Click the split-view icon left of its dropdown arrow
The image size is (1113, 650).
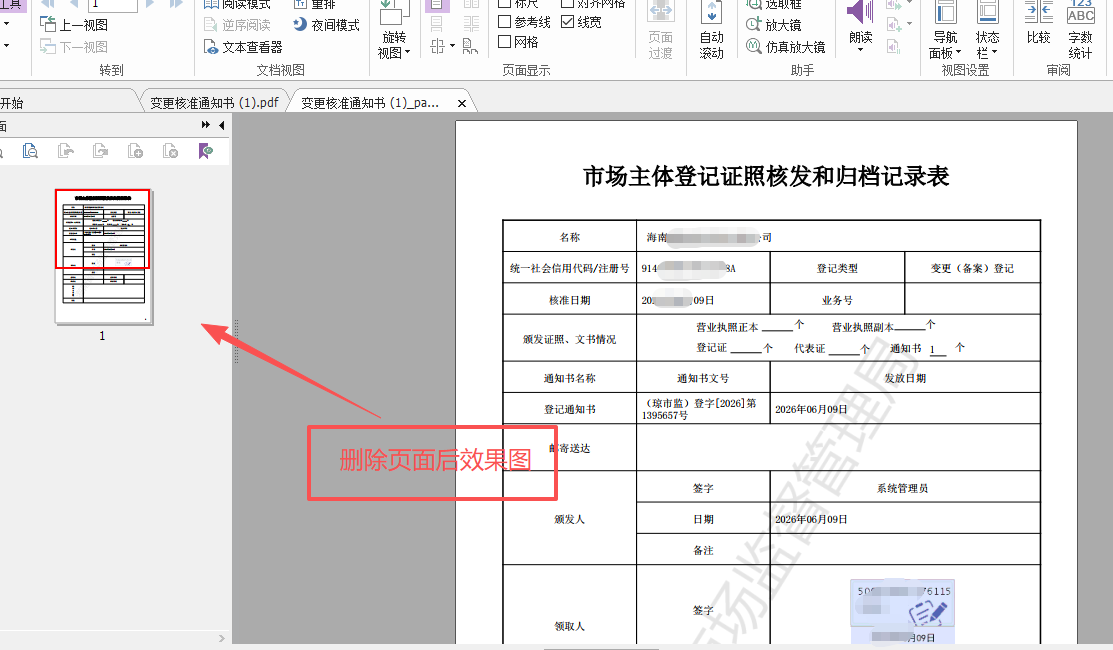[x=437, y=46]
